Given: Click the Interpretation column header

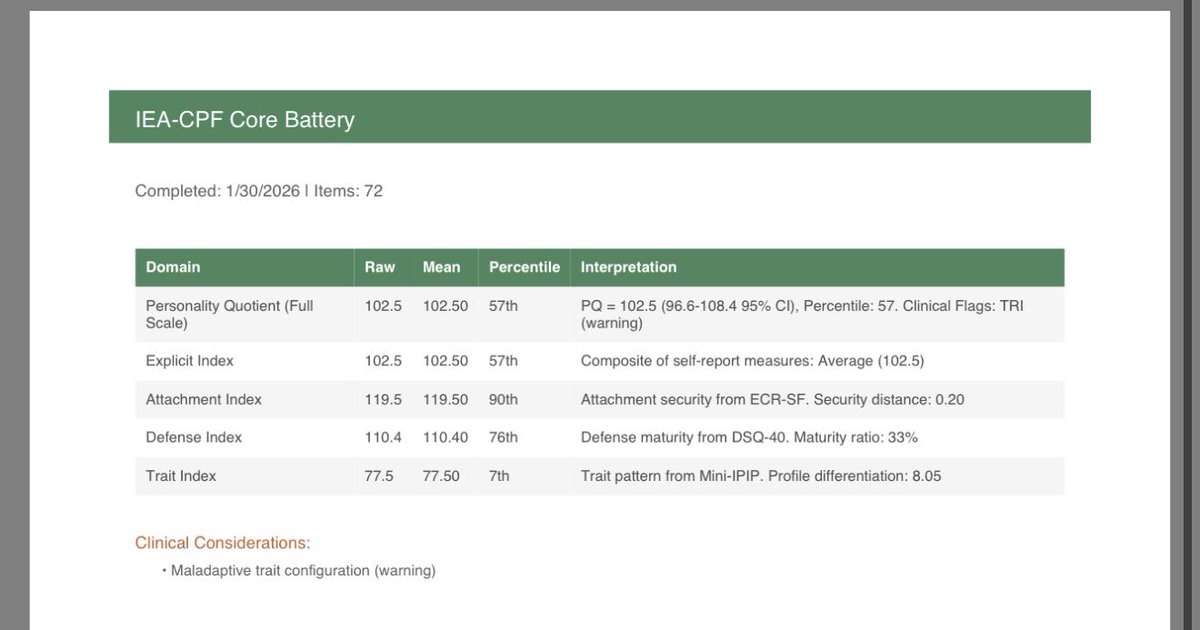Looking at the screenshot, I should click(629, 267).
